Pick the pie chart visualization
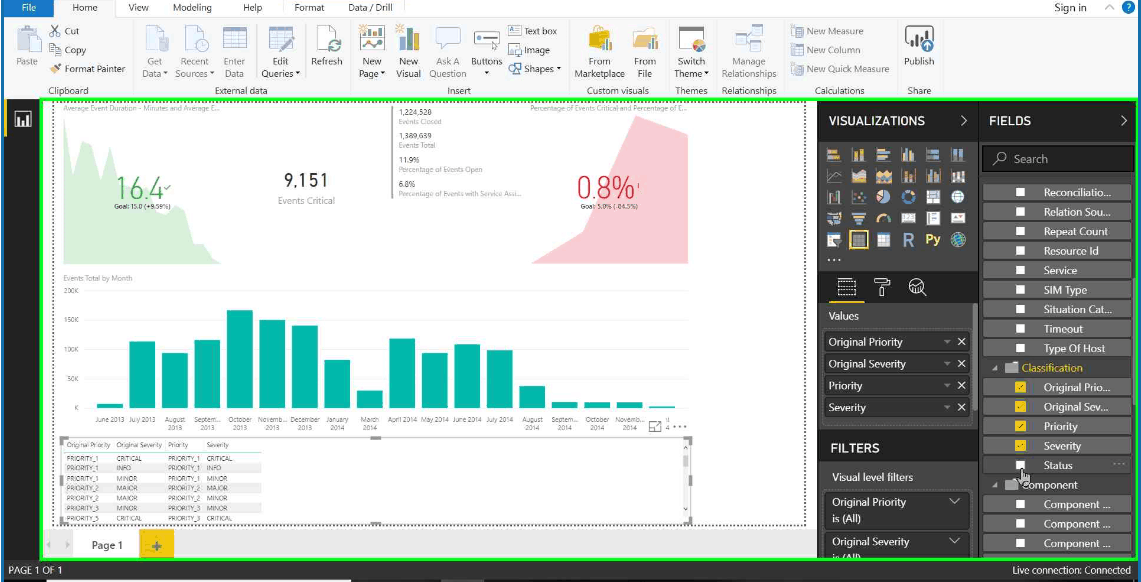The width and height of the screenshot is (1141, 582). point(883,197)
